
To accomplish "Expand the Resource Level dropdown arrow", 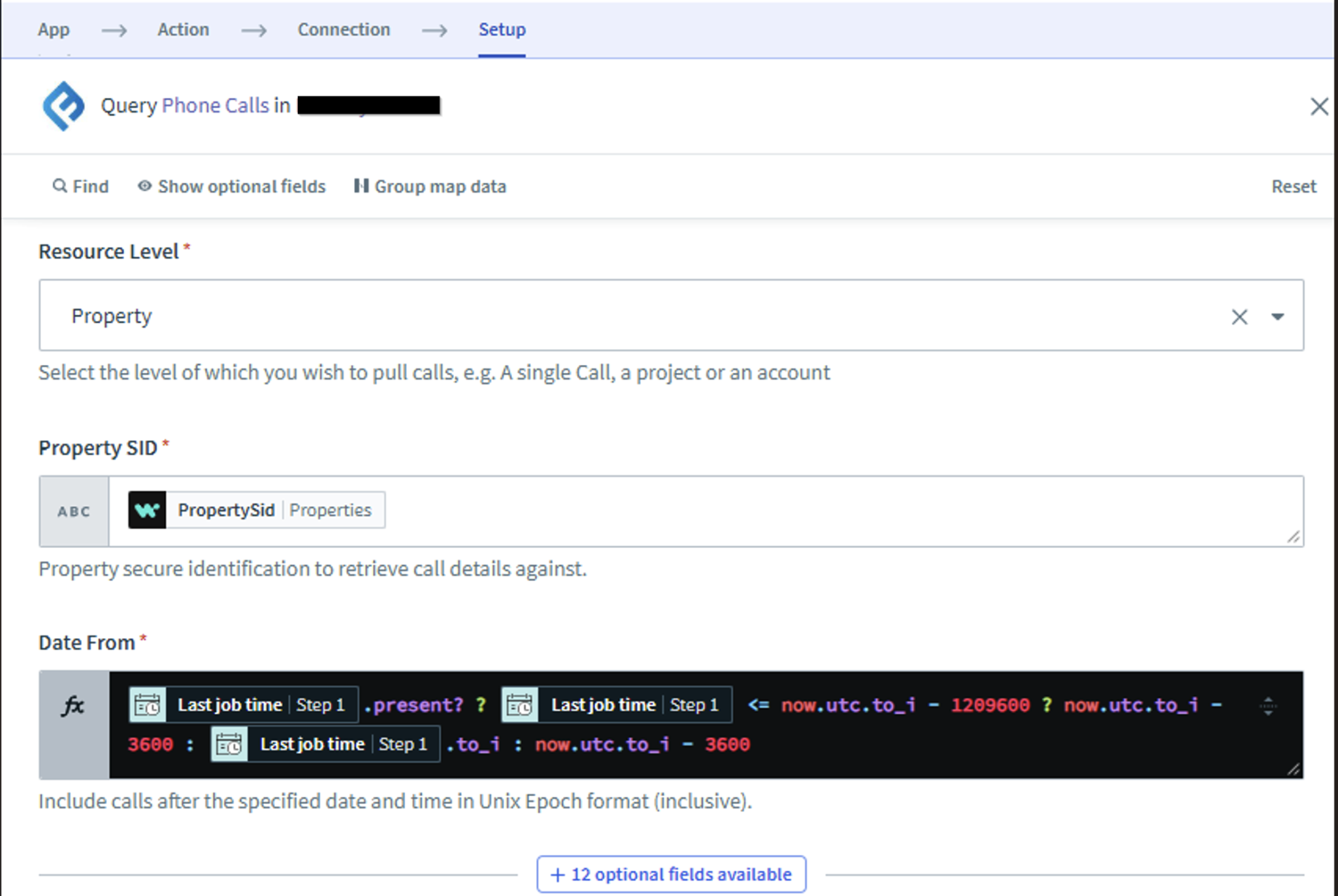I will 1277,317.
